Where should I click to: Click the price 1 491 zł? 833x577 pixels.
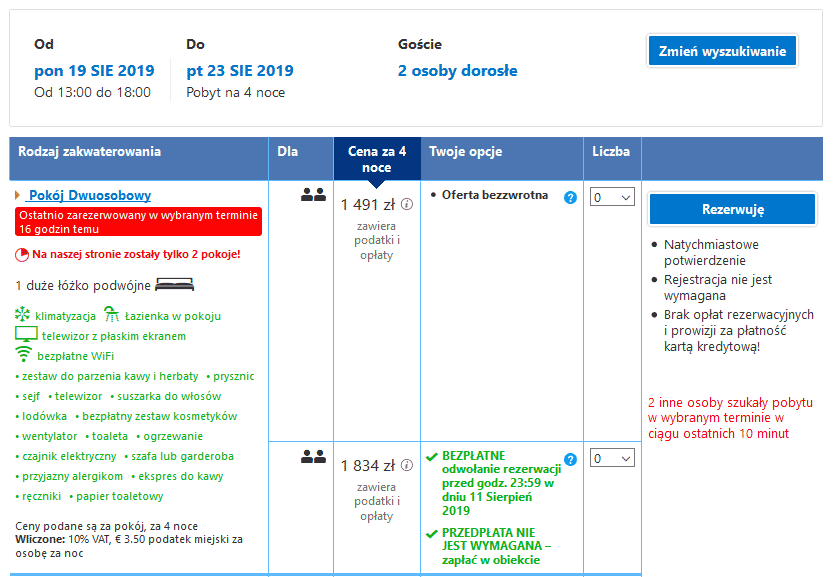tap(368, 205)
